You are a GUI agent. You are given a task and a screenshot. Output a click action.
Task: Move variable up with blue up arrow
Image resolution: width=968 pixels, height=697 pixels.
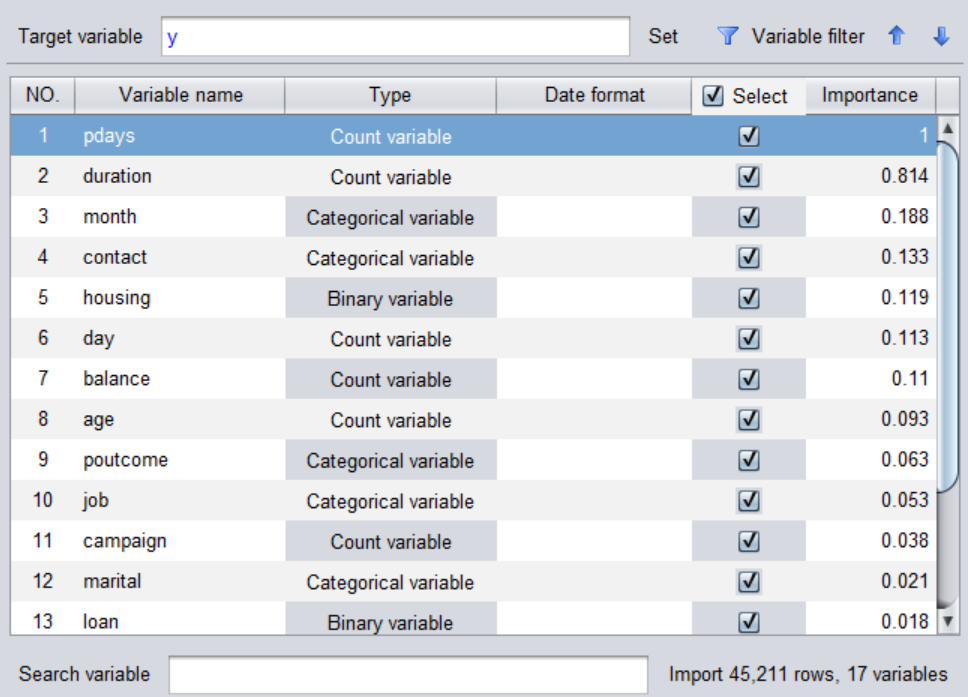[x=896, y=37]
